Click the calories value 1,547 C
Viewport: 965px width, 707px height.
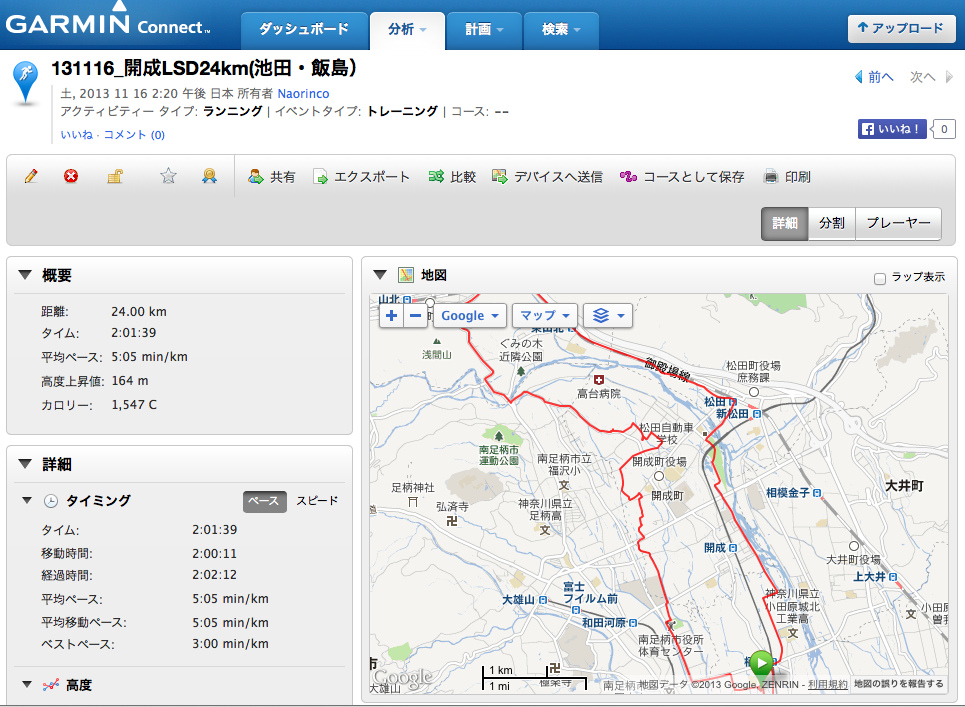pos(134,405)
